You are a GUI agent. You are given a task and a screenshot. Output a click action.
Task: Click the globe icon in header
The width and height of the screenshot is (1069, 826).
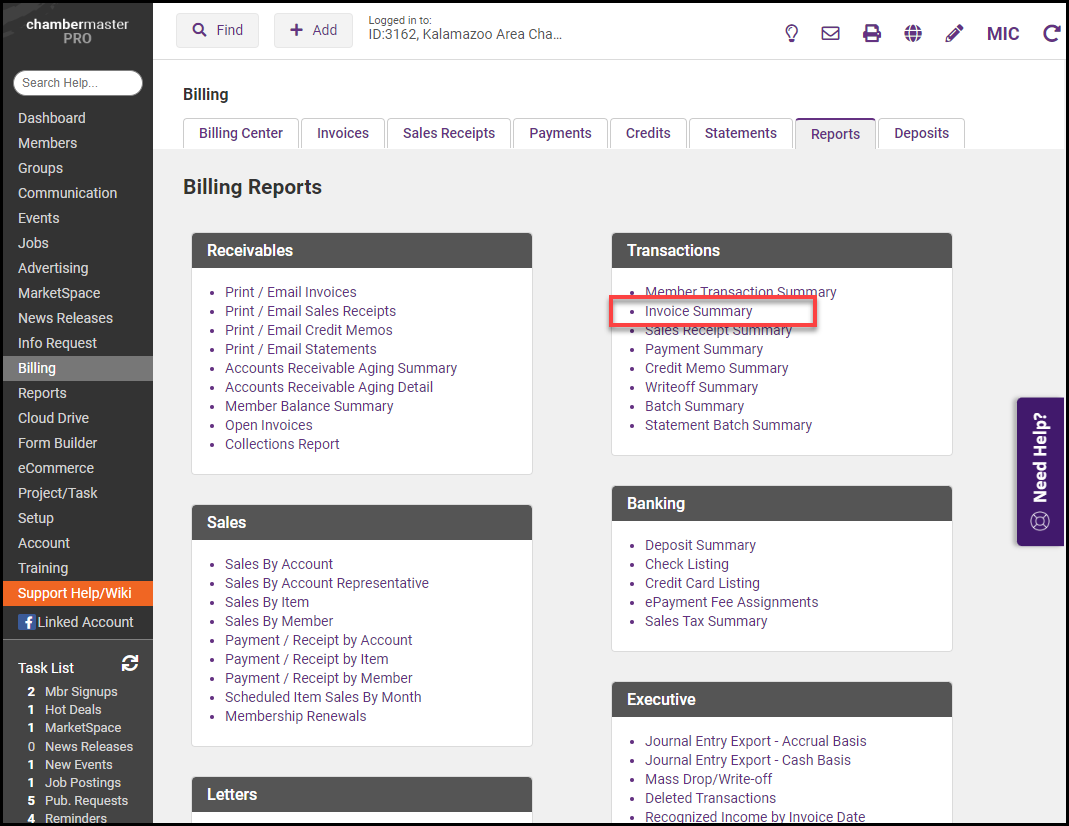(913, 33)
